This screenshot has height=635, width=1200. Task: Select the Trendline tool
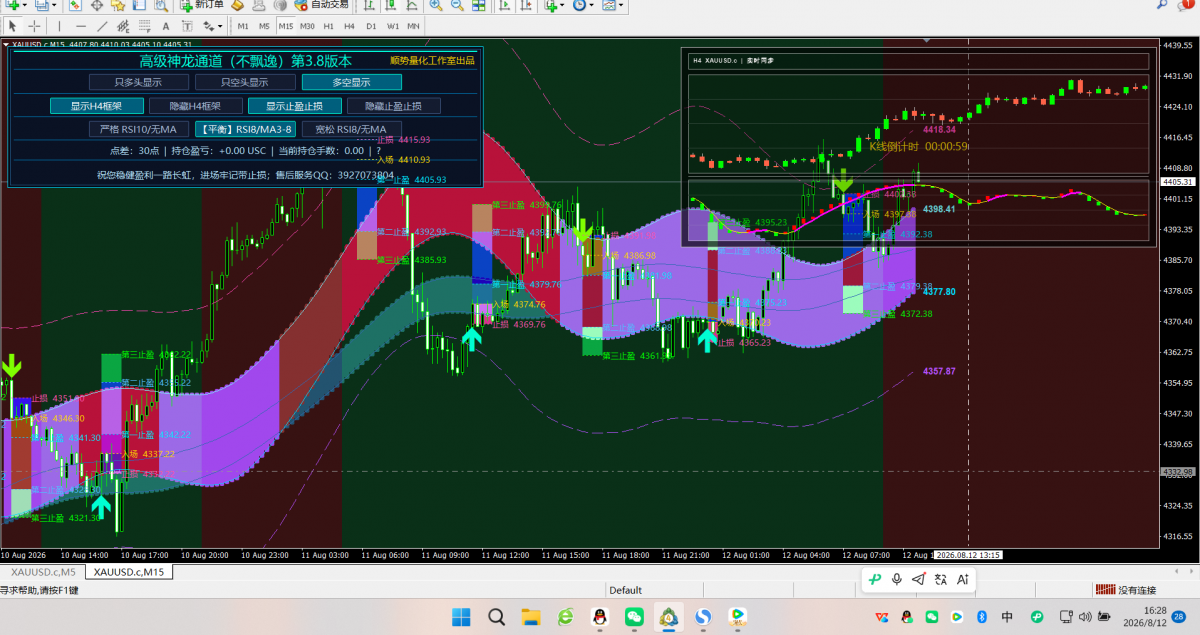[x=102, y=26]
